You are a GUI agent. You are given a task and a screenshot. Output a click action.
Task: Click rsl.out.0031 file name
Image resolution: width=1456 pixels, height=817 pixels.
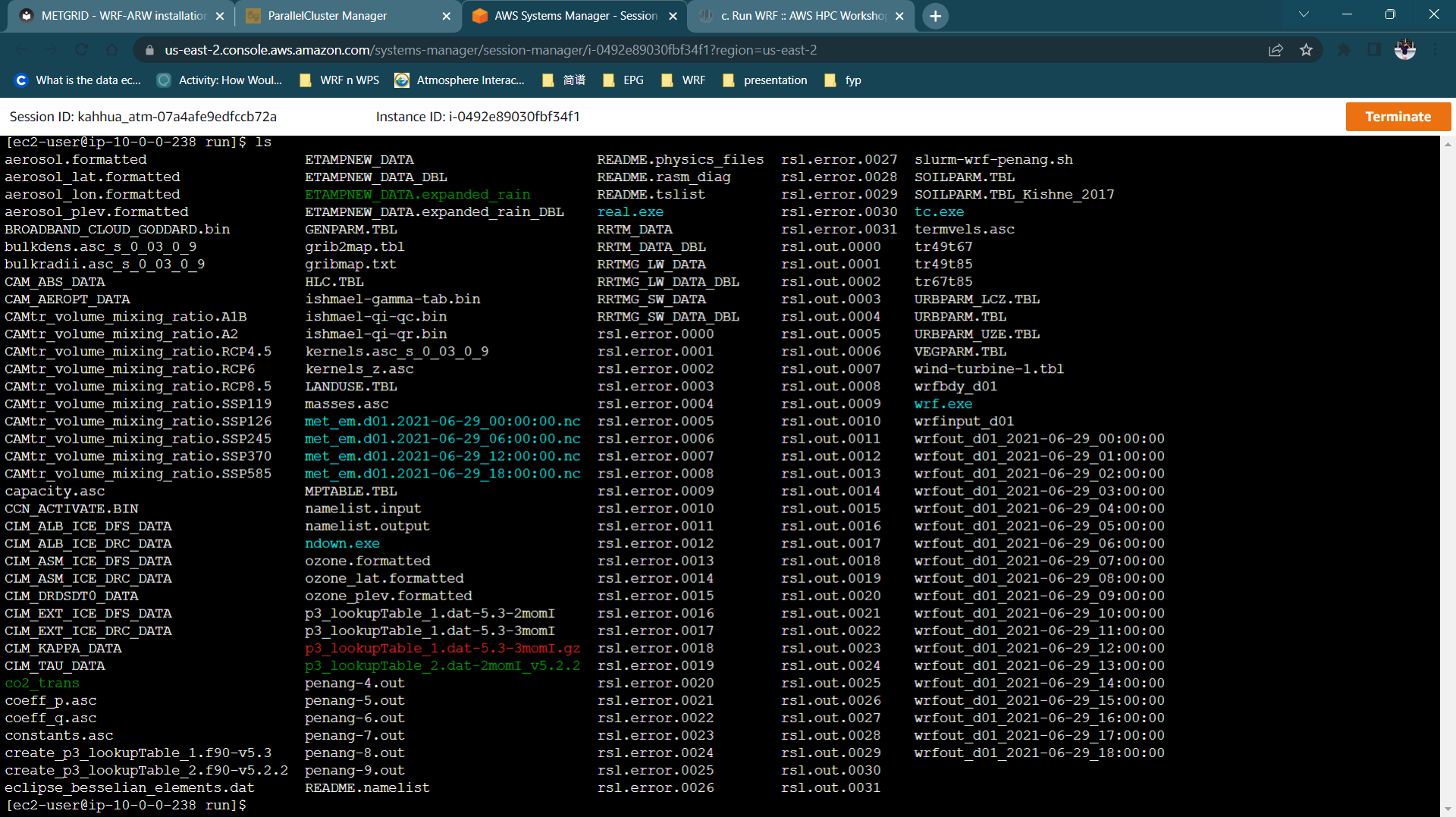(831, 788)
